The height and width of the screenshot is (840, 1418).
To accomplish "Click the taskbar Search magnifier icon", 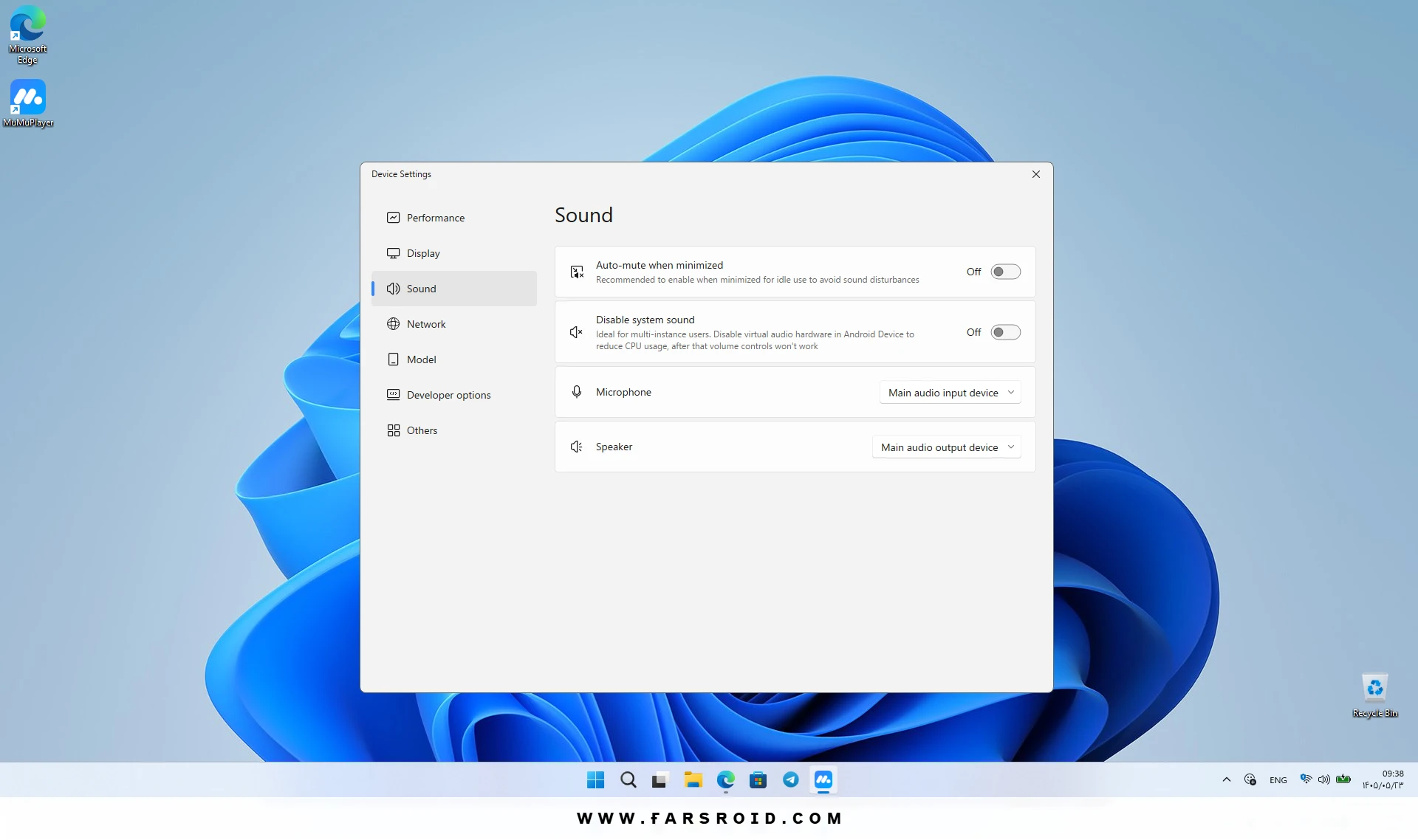I will pos(628,779).
